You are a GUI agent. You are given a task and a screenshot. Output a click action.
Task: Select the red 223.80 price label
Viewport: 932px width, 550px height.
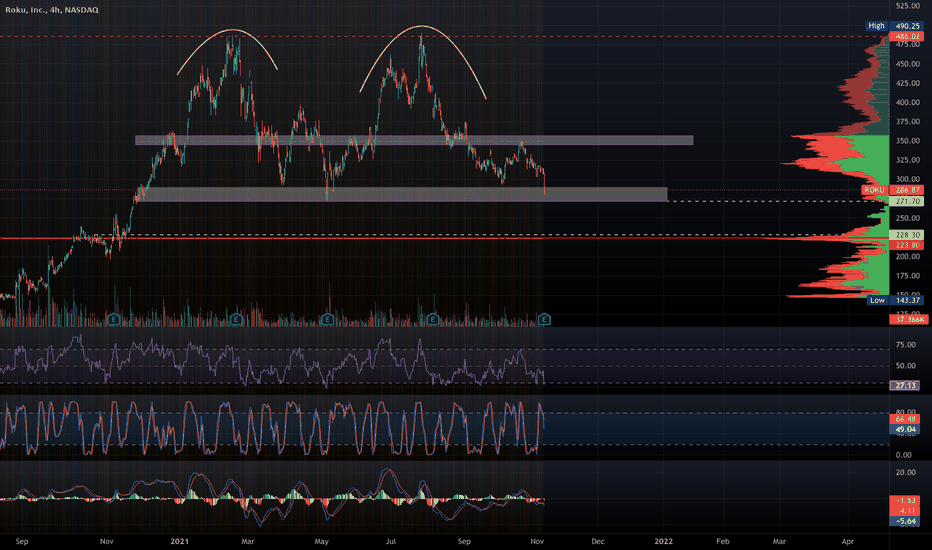point(906,245)
